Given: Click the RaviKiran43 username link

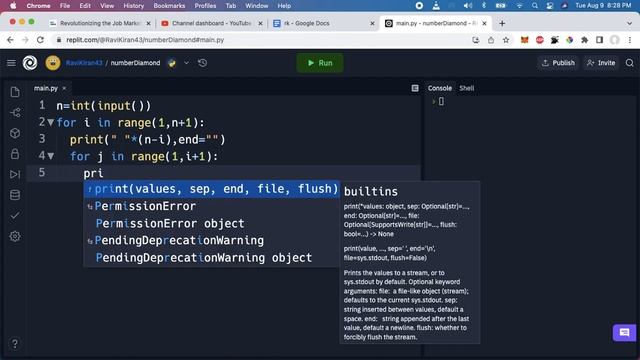Looking at the screenshot, I should (x=84, y=63).
